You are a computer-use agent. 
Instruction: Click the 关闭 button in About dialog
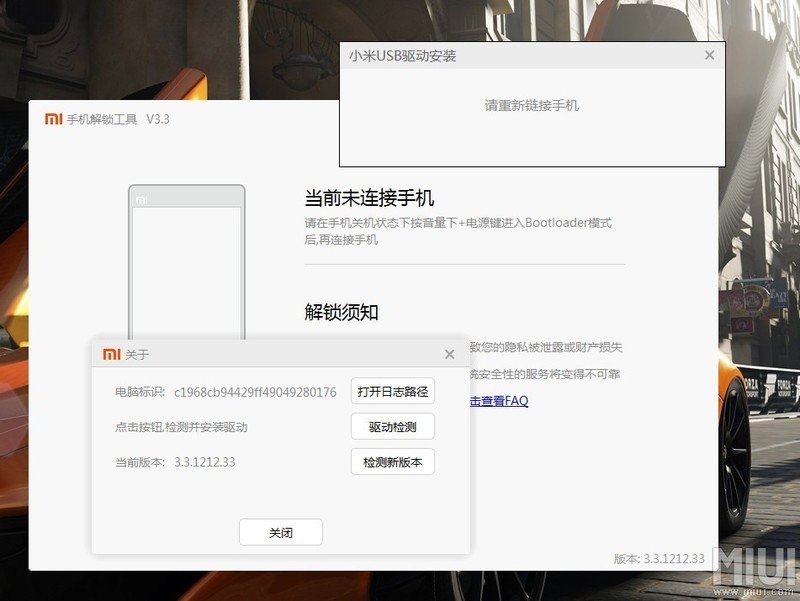point(281,533)
